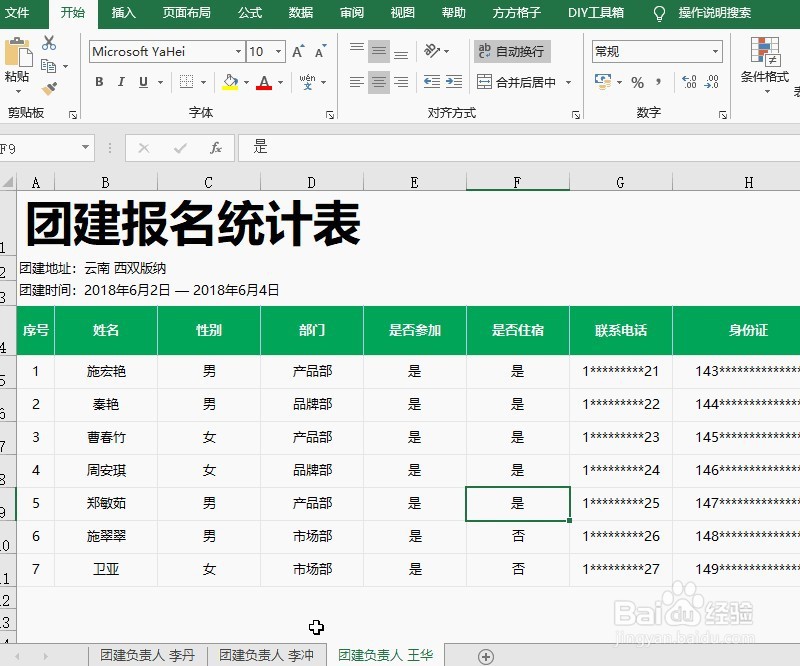This screenshot has width=800, height=666.
Task: Open the Microsoft YaHei font dropdown
Action: [238, 50]
